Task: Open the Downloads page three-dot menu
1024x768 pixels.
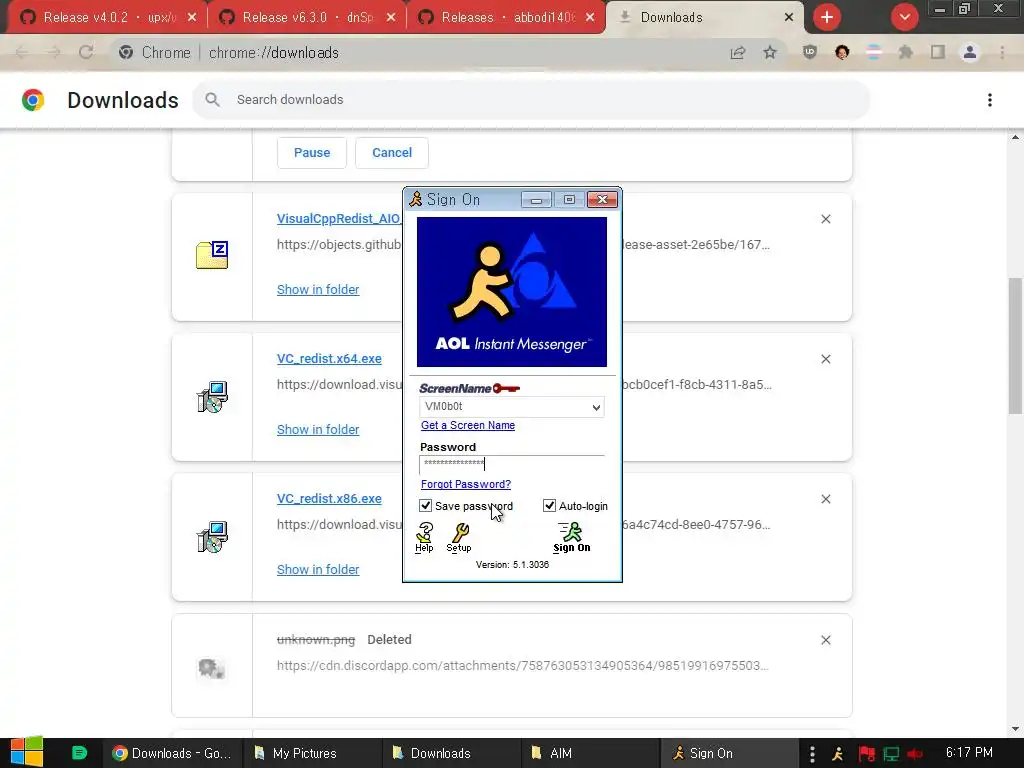Action: [989, 100]
